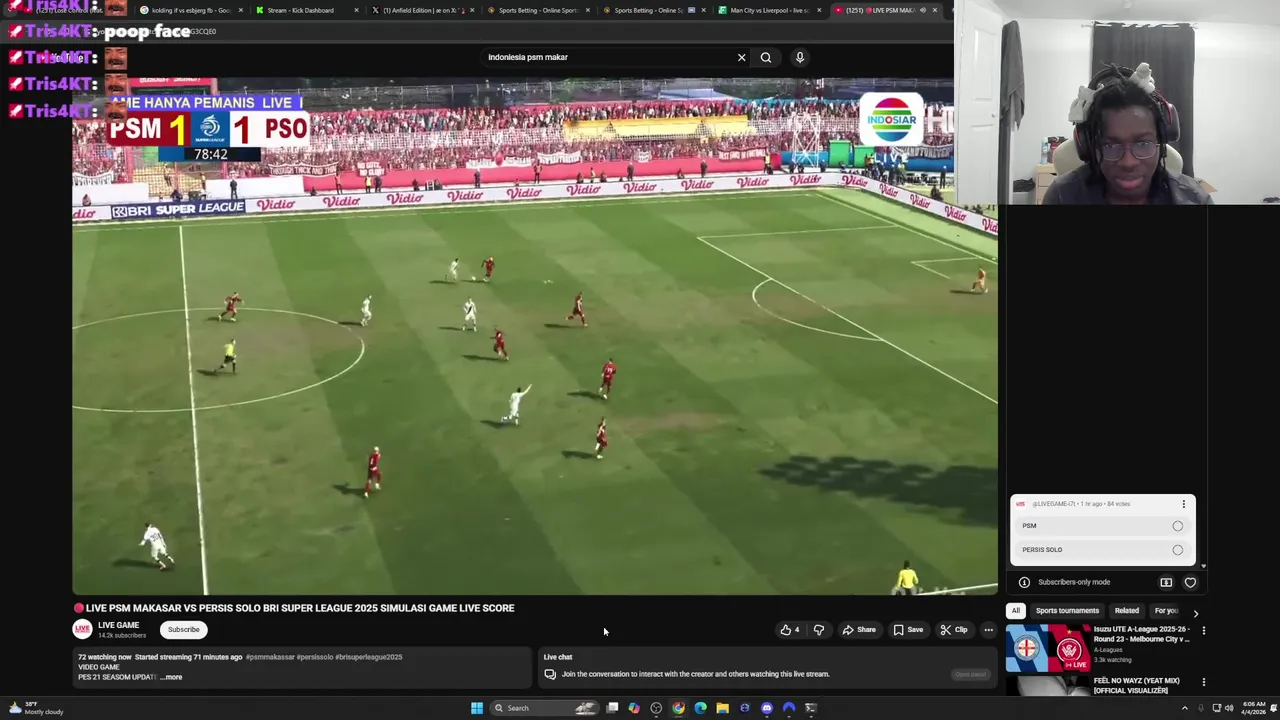Open OBS Studio from the taskbar
Screen dimensions: 1280x720
pos(656,708)
